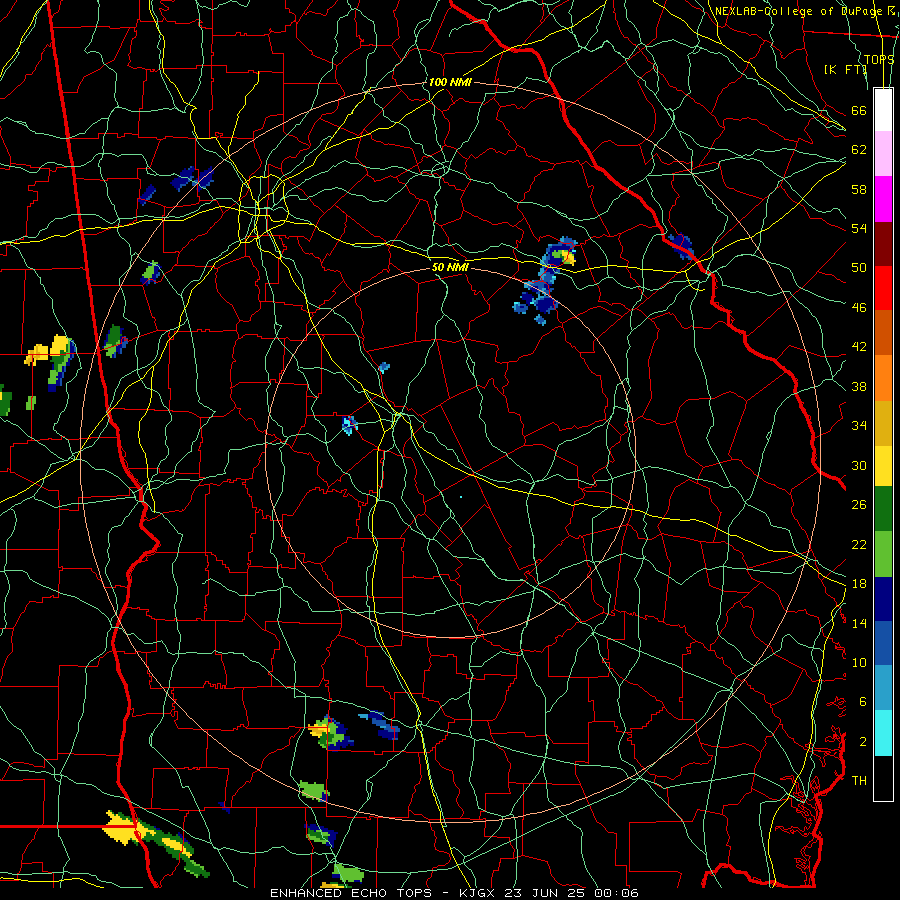The width and height of the screenshot is (900, 900).
Task: Click the dark green legend swatch
Action: click(883, 509)
